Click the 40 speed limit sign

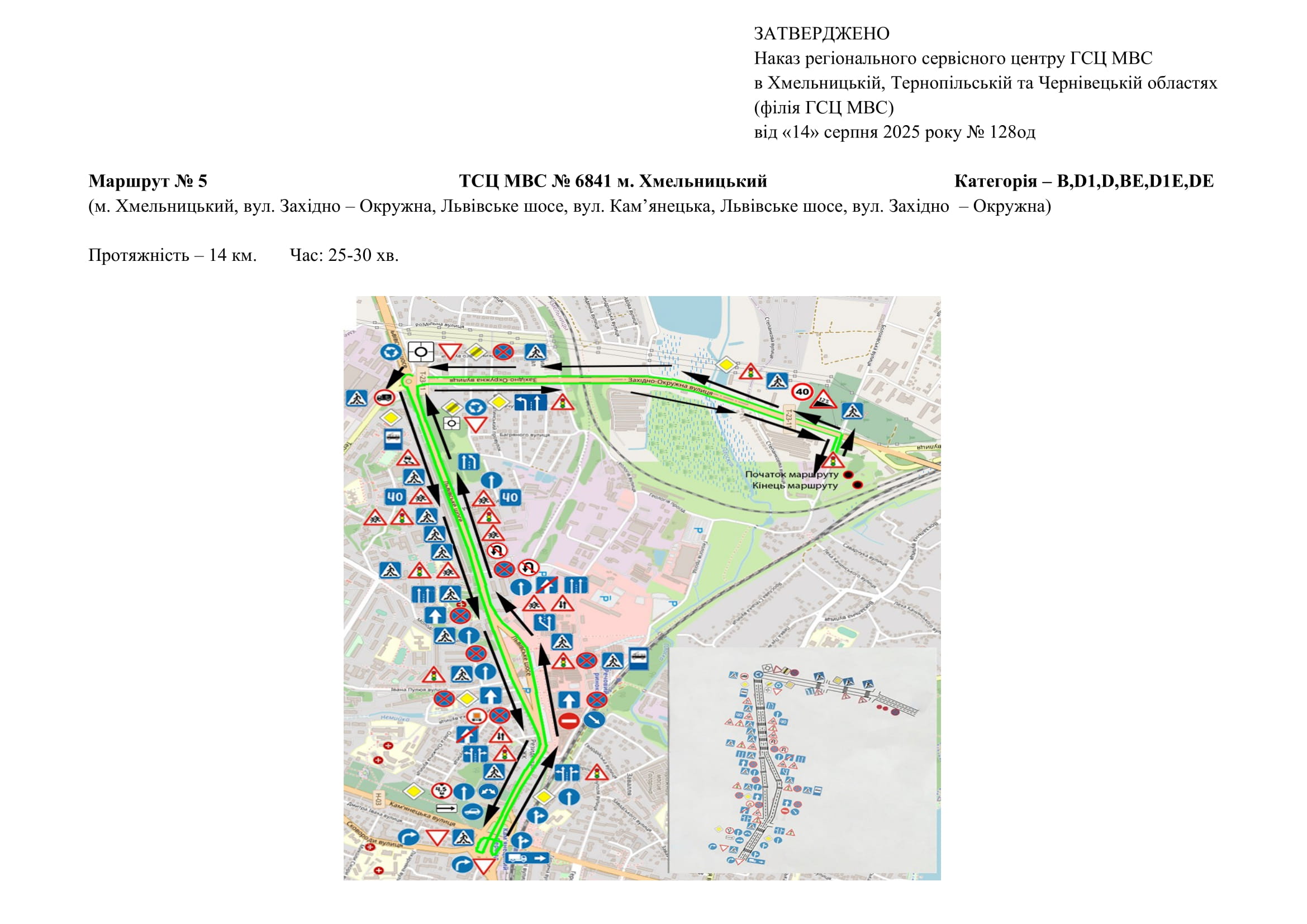pos(802,392)
